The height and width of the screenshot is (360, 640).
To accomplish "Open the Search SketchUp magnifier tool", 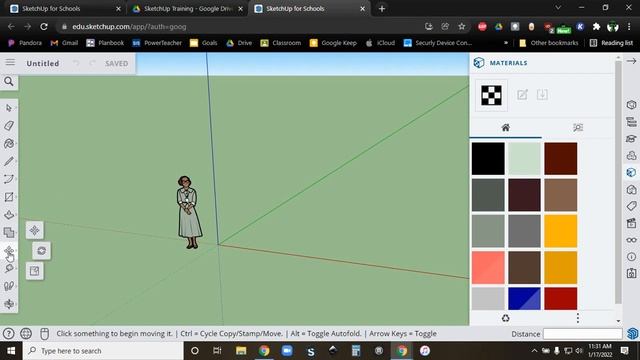I will [x=9, y=82].
